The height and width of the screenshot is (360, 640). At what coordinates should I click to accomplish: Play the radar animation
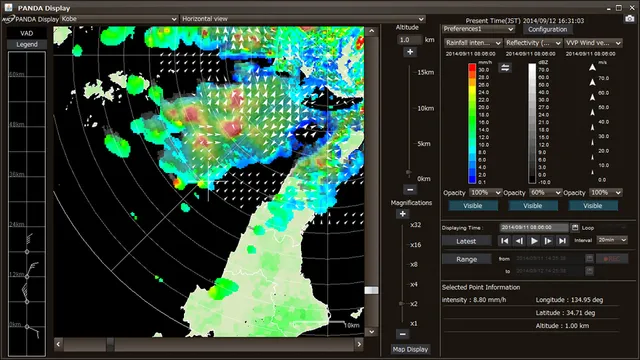pyautogui.click(x=533, y=241)
